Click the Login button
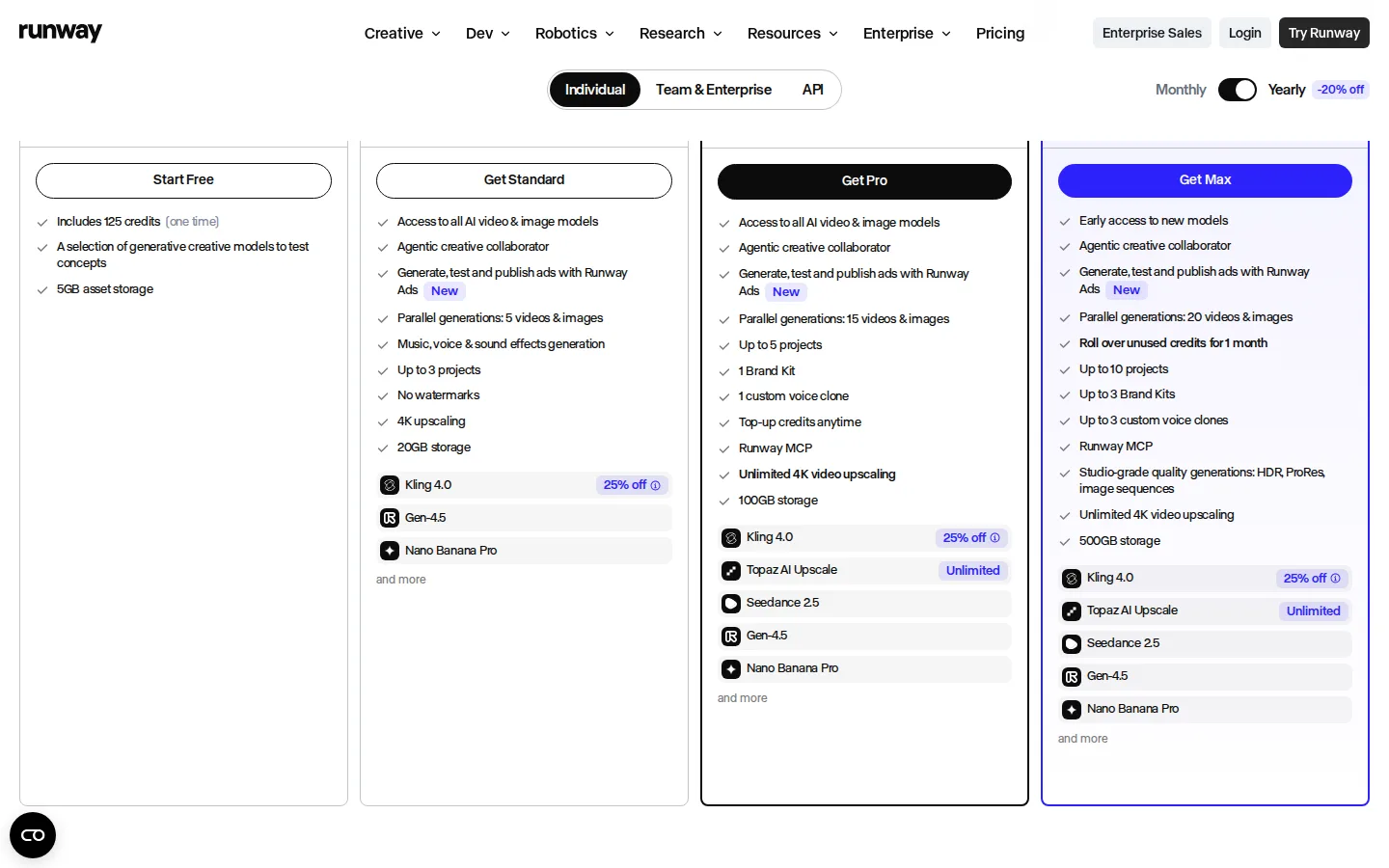Screen dimensions: 1389x868 coord(1245,33)
